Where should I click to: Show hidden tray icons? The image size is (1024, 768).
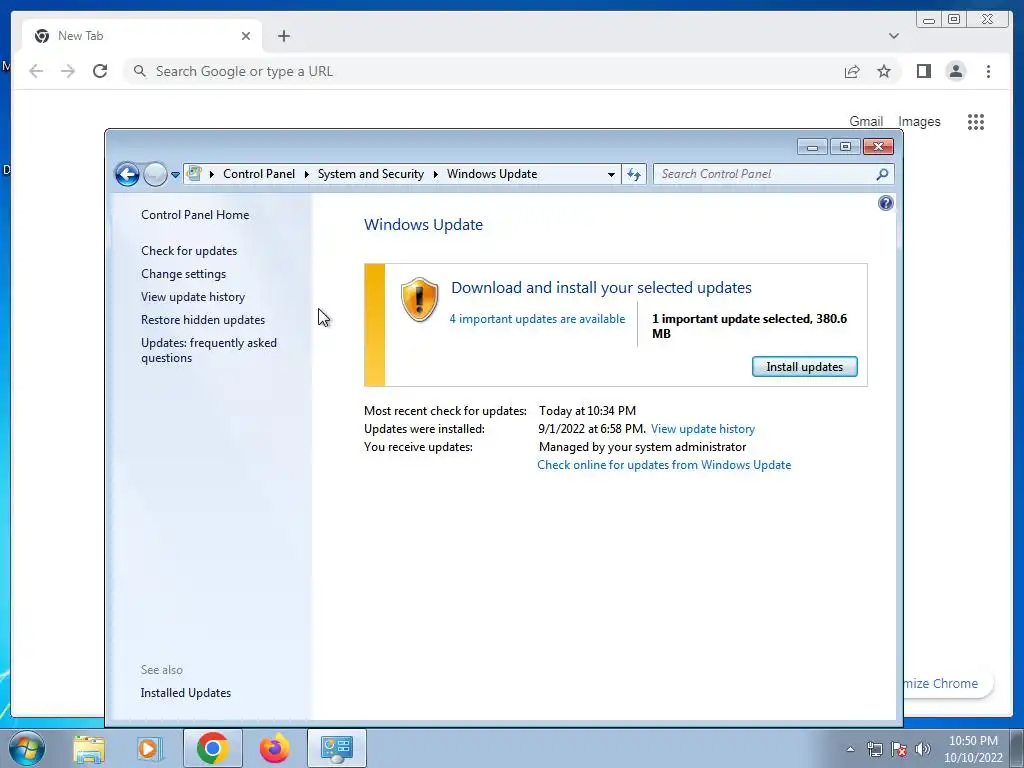coord(850,750)
